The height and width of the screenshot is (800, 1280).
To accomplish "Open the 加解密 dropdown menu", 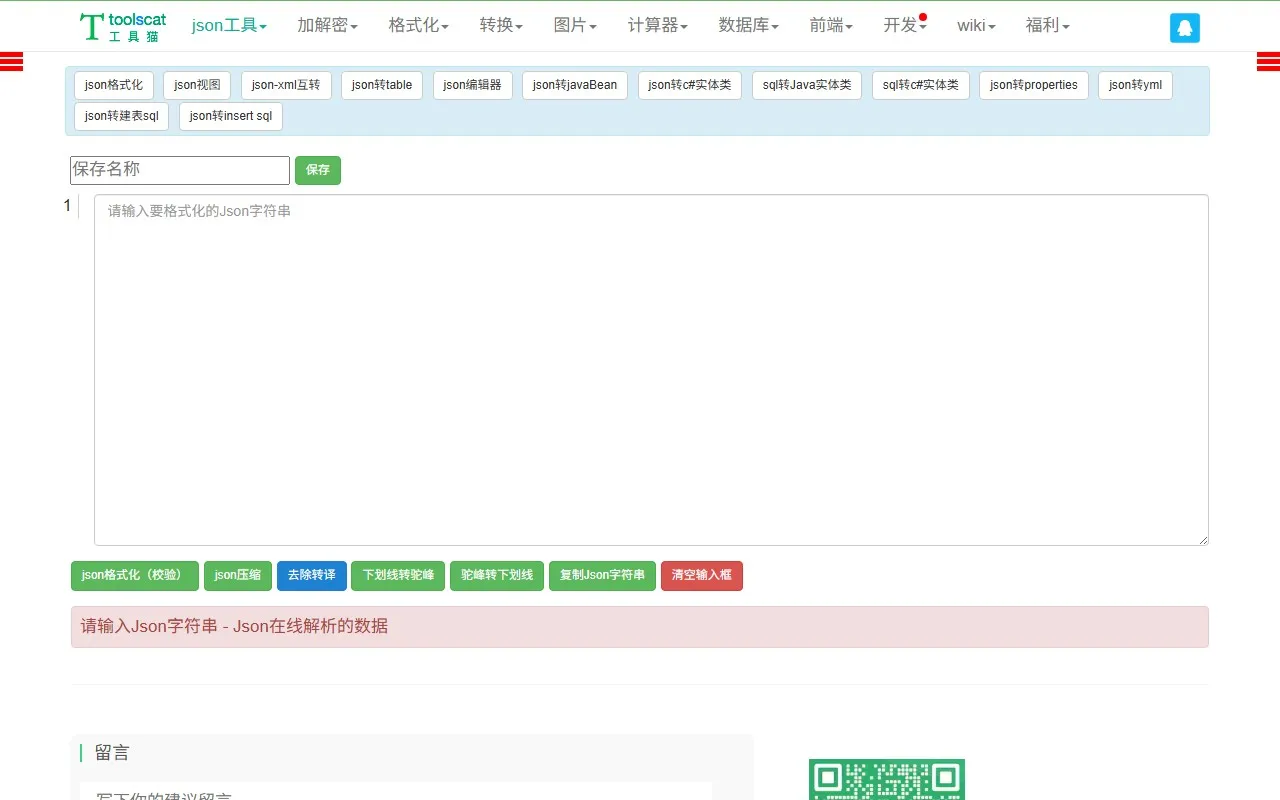I will click(x=327, y=26).
